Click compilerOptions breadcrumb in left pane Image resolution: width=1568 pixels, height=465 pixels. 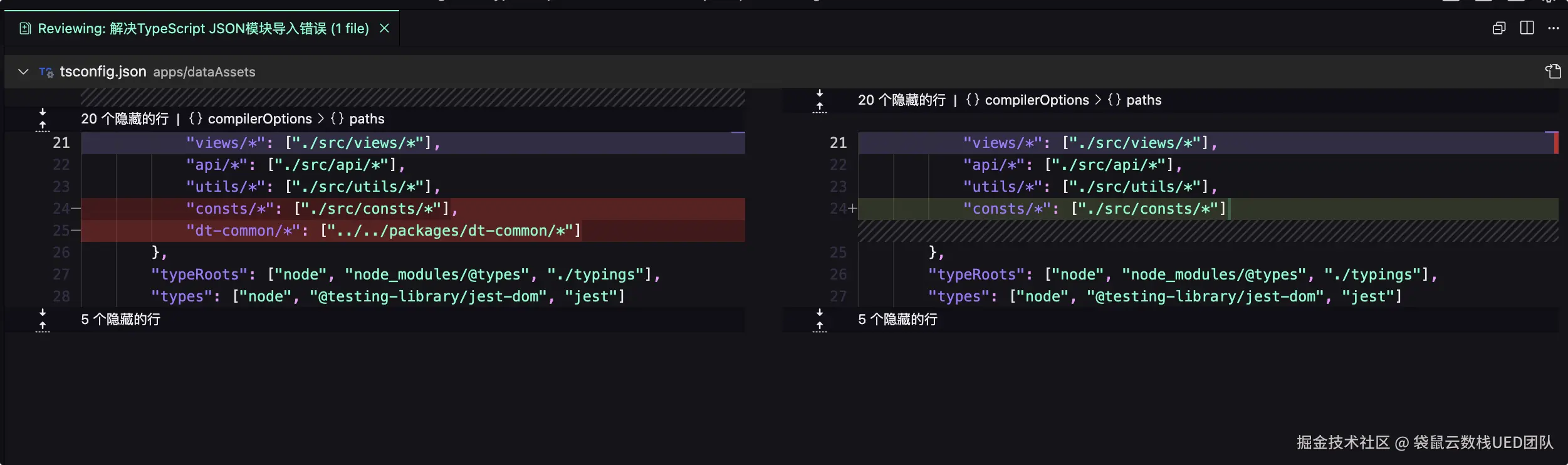[x=259, y=119]
